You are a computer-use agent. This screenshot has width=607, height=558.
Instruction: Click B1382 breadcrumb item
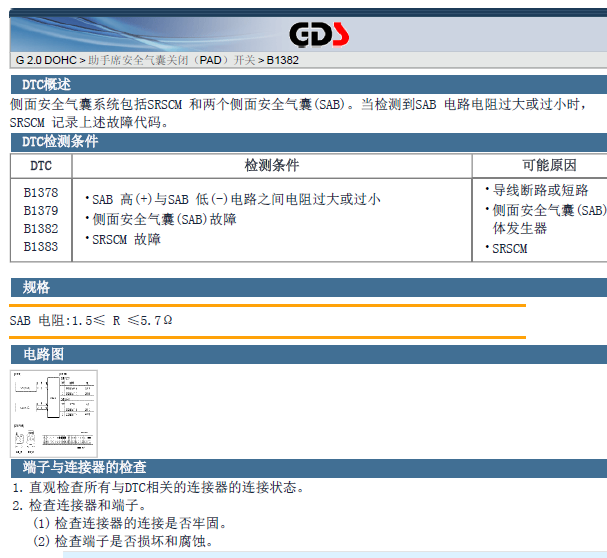pos(283,60)
